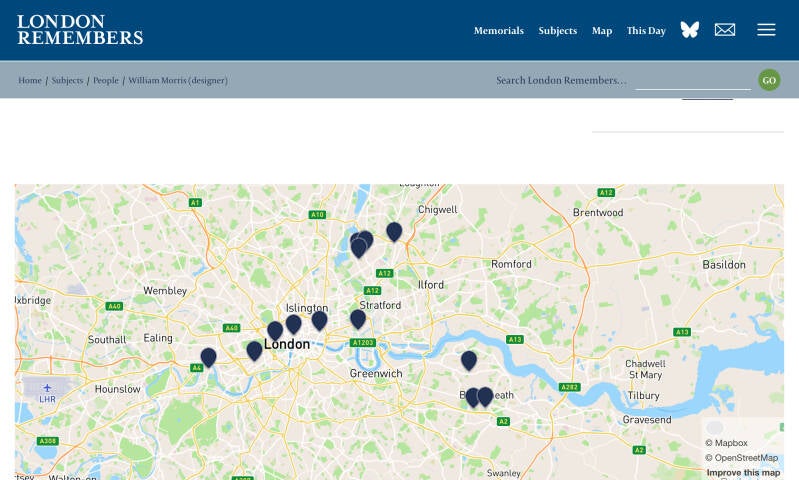Click the Hounslow map label

pos(118,389)
